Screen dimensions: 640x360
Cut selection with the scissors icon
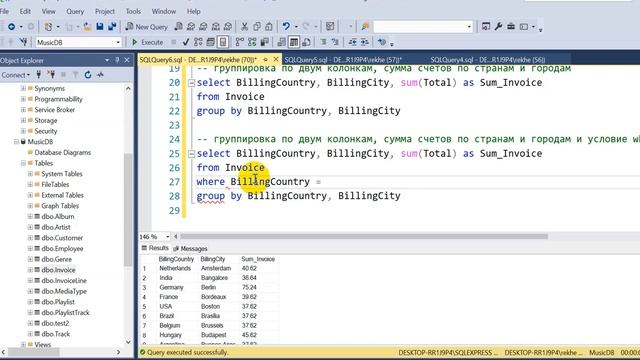click(244, 27)
